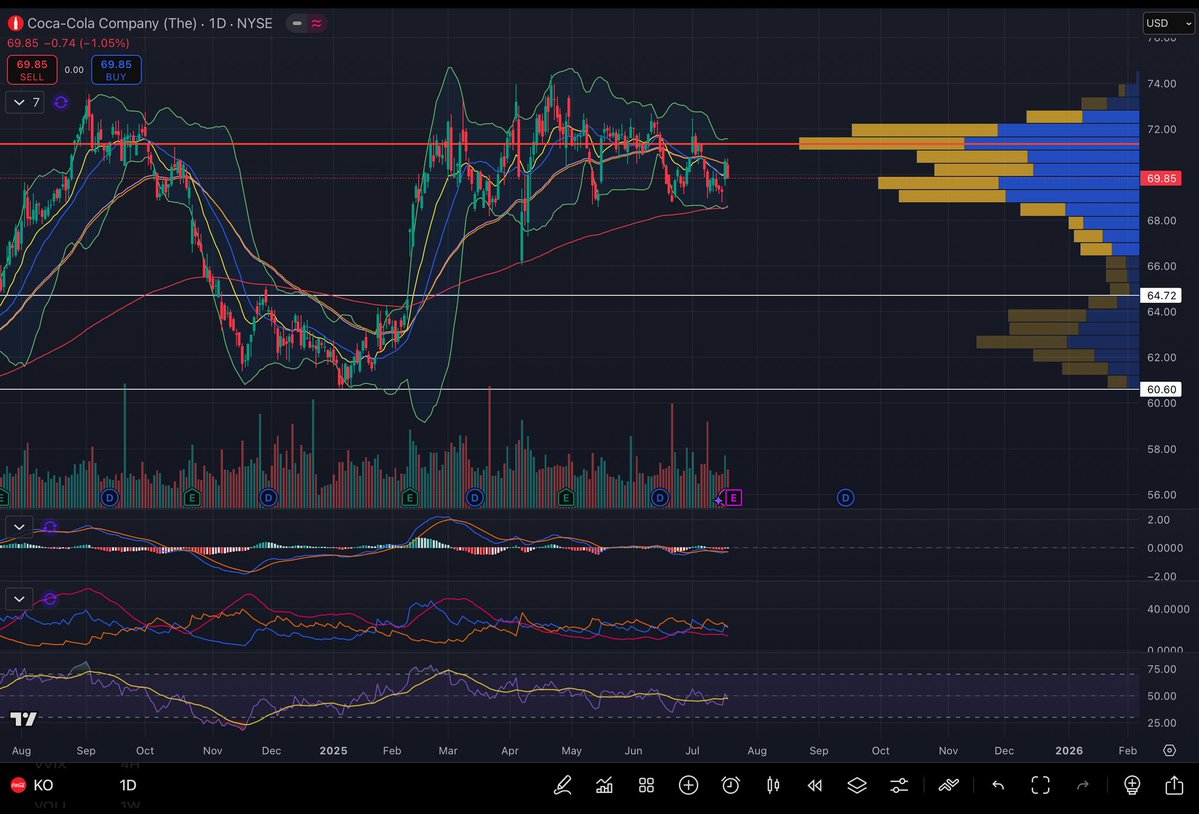This screenshot has height=814, width=1199.
Task: Open axis settings gear icon
Action: click(x=1169, y=751)
